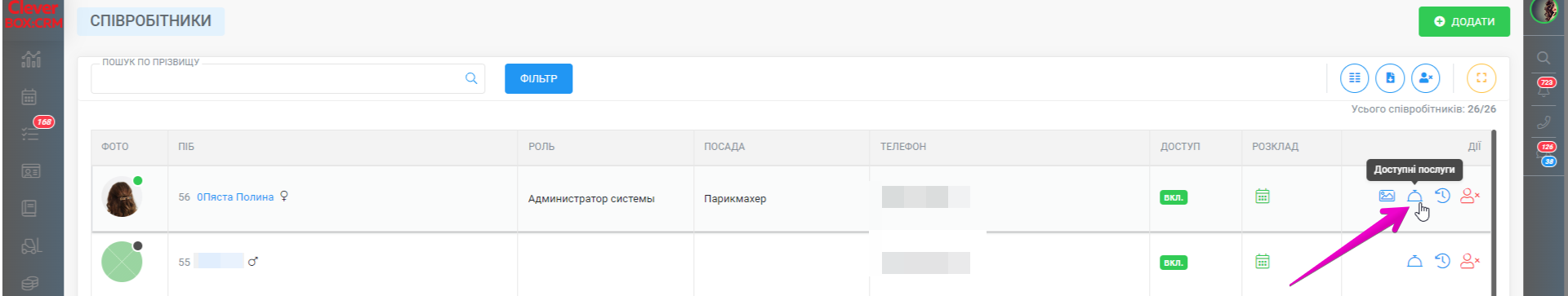
Task: Click the green ДОДАТИ button
Action: [1464, 22]
